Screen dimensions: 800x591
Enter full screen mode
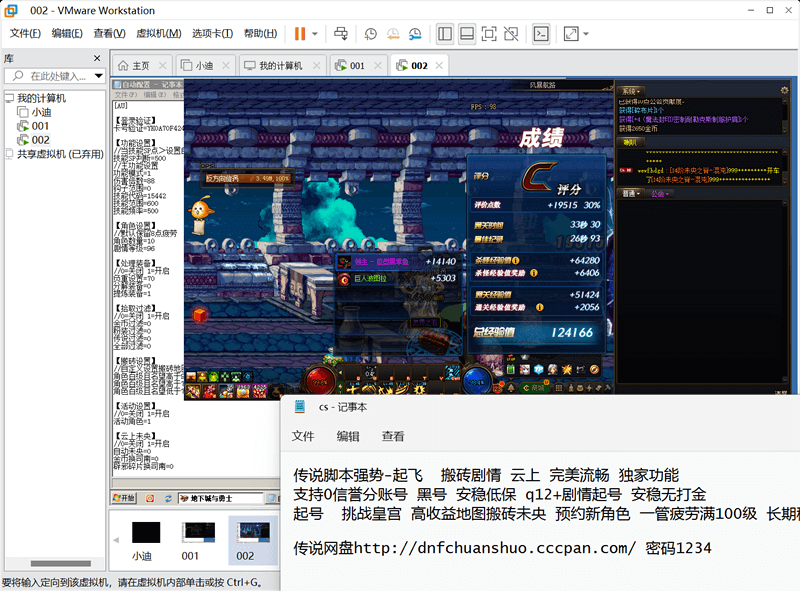click(489, 34)
